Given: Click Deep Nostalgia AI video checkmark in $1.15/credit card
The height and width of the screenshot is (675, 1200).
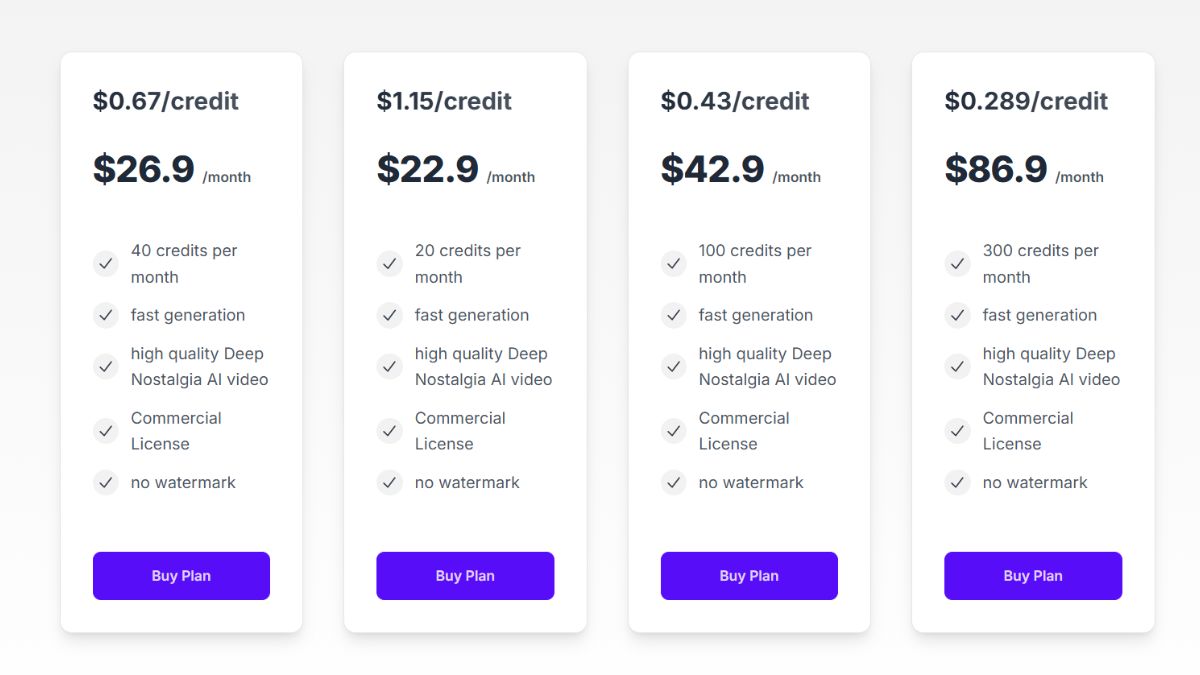Looking at the screenshot, I should (x=390, y=366).
